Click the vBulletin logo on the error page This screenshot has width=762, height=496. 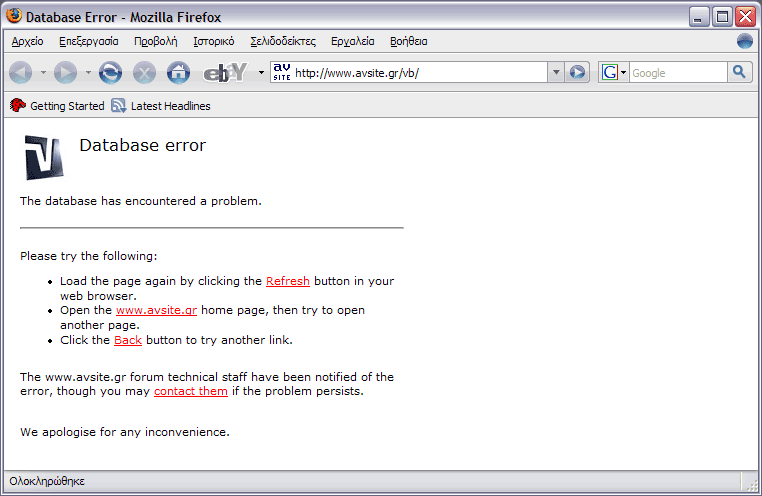coord(44,157)
